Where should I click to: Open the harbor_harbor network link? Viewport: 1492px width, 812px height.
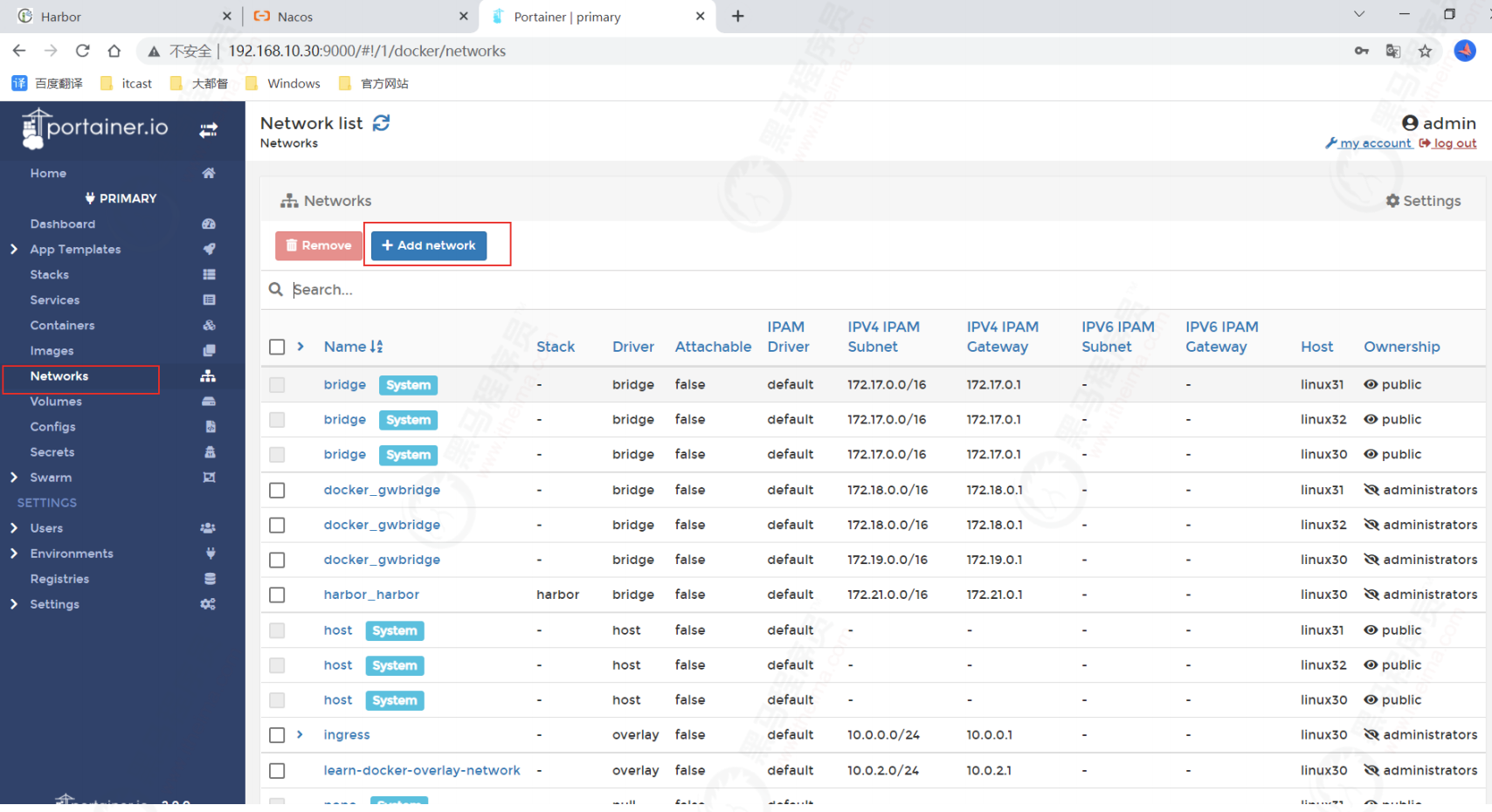pos(371,595)
